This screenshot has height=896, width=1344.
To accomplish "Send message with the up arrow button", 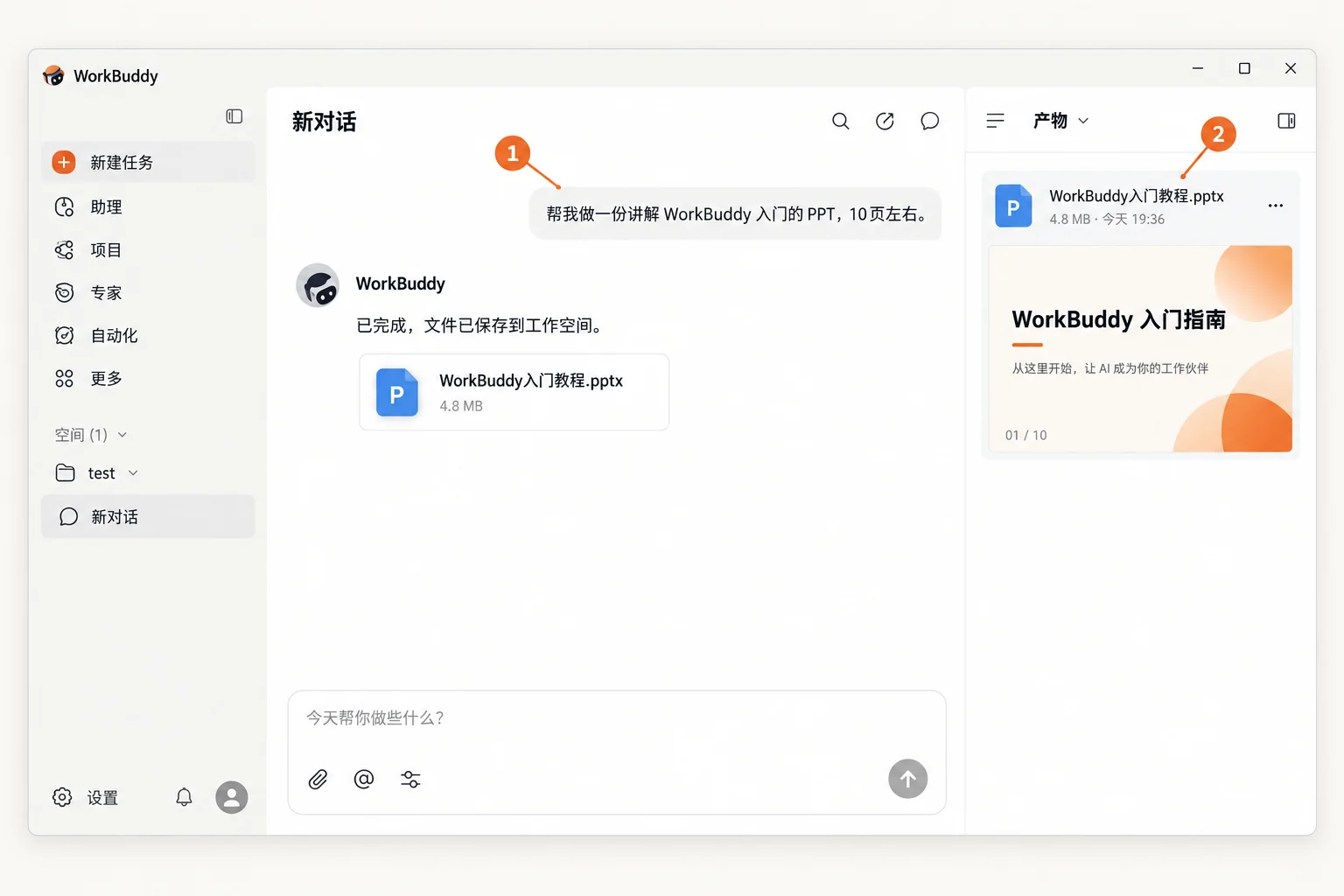I will pyautogui.click(x=908, y=779).
